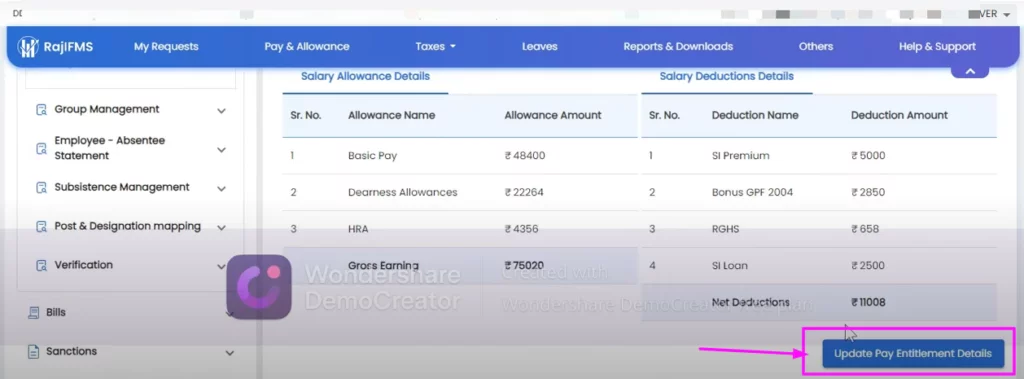
Task: Click the Group Management document icon
Action: tap(41, 110)
